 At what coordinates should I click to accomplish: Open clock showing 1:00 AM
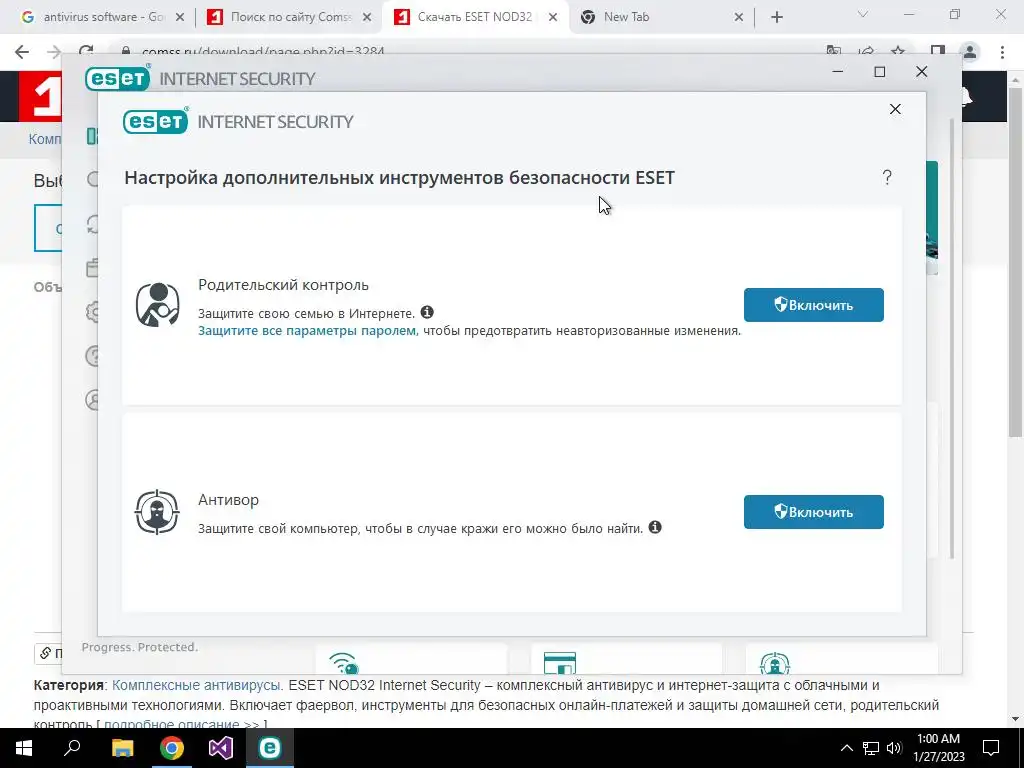938,748
